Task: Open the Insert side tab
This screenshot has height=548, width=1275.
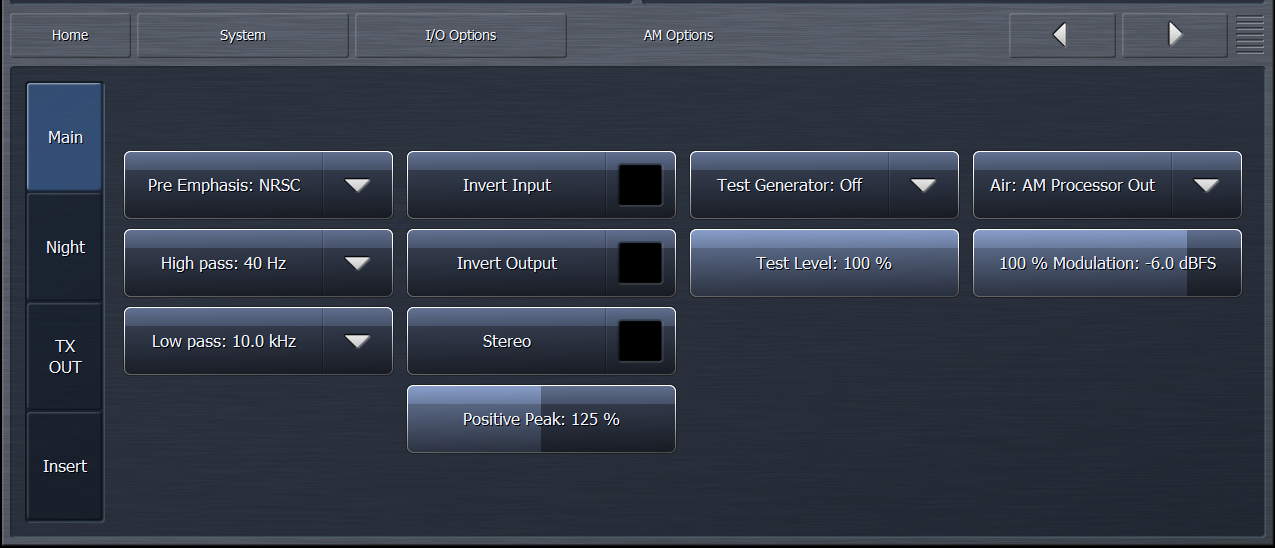Action: click(x=65, y=466)
